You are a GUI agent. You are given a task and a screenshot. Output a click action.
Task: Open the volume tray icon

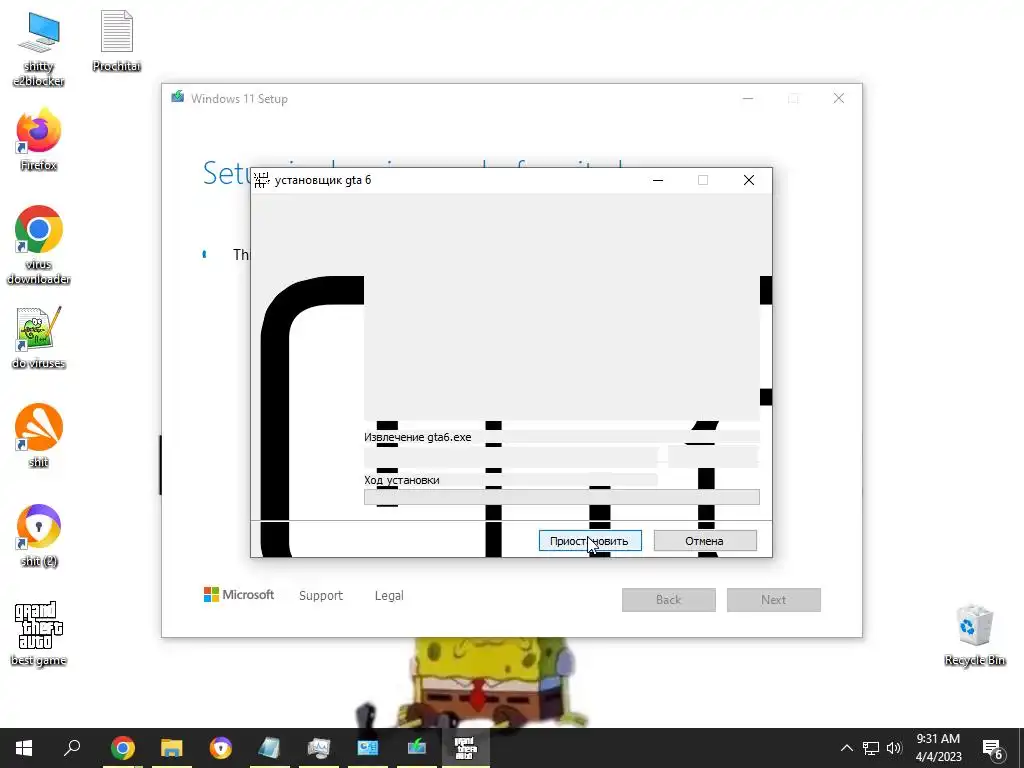tap(894, 748)
